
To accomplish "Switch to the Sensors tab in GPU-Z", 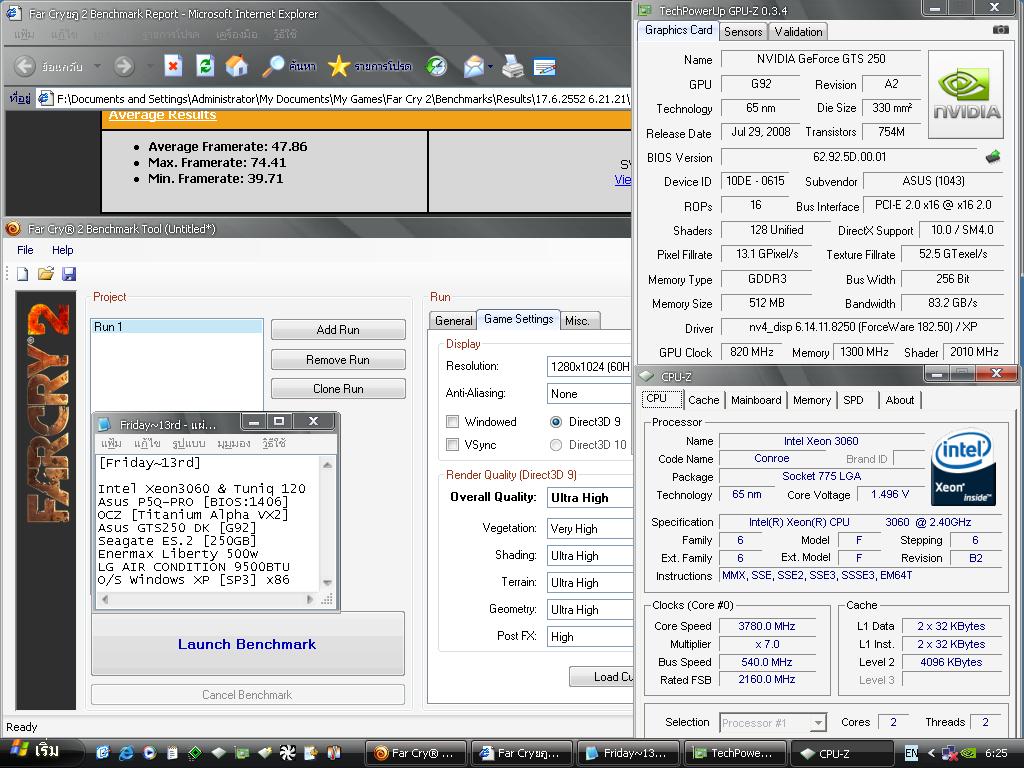I will [743, 32].
